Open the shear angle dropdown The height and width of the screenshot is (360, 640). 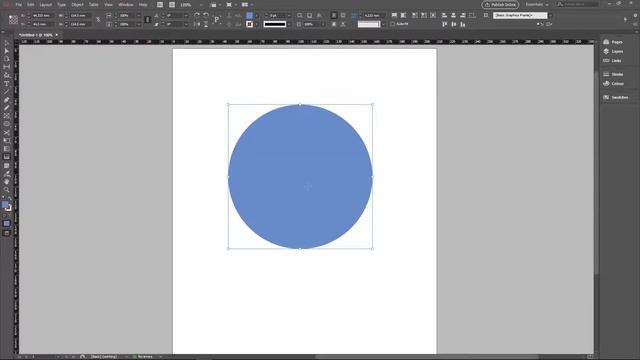[x=186, y=24]
